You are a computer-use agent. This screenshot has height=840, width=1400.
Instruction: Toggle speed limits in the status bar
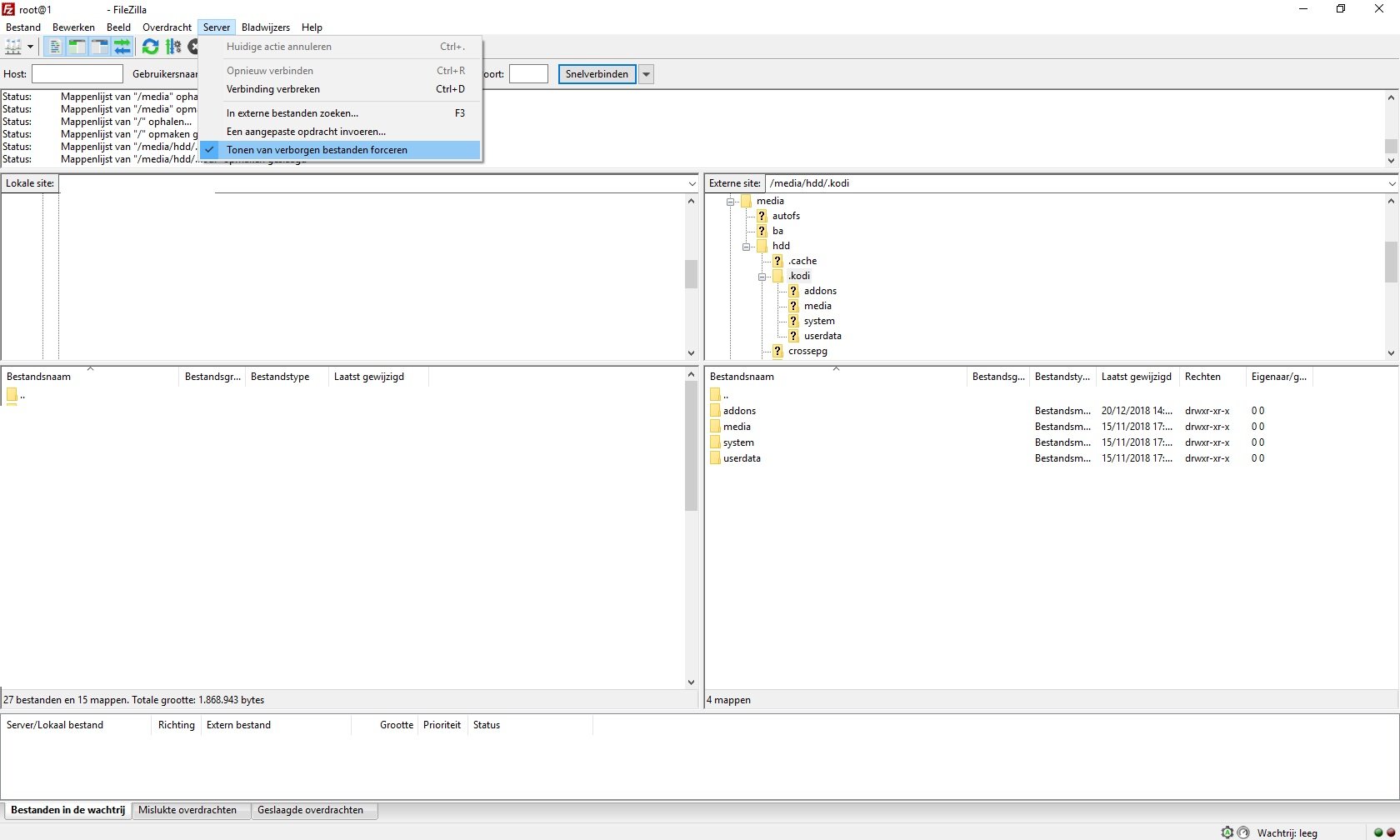[1243, 831]
